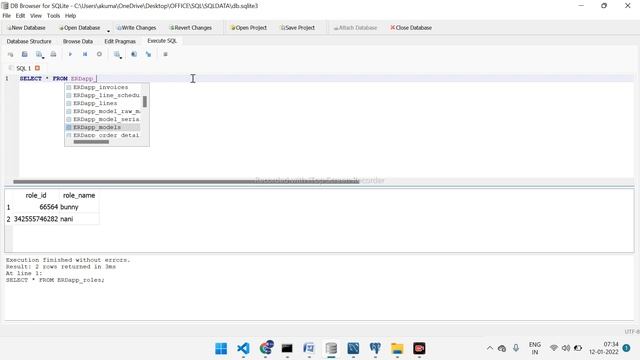640x360 pixels.
Task: Click Attach Database button
Action: (x=355, y=28)
